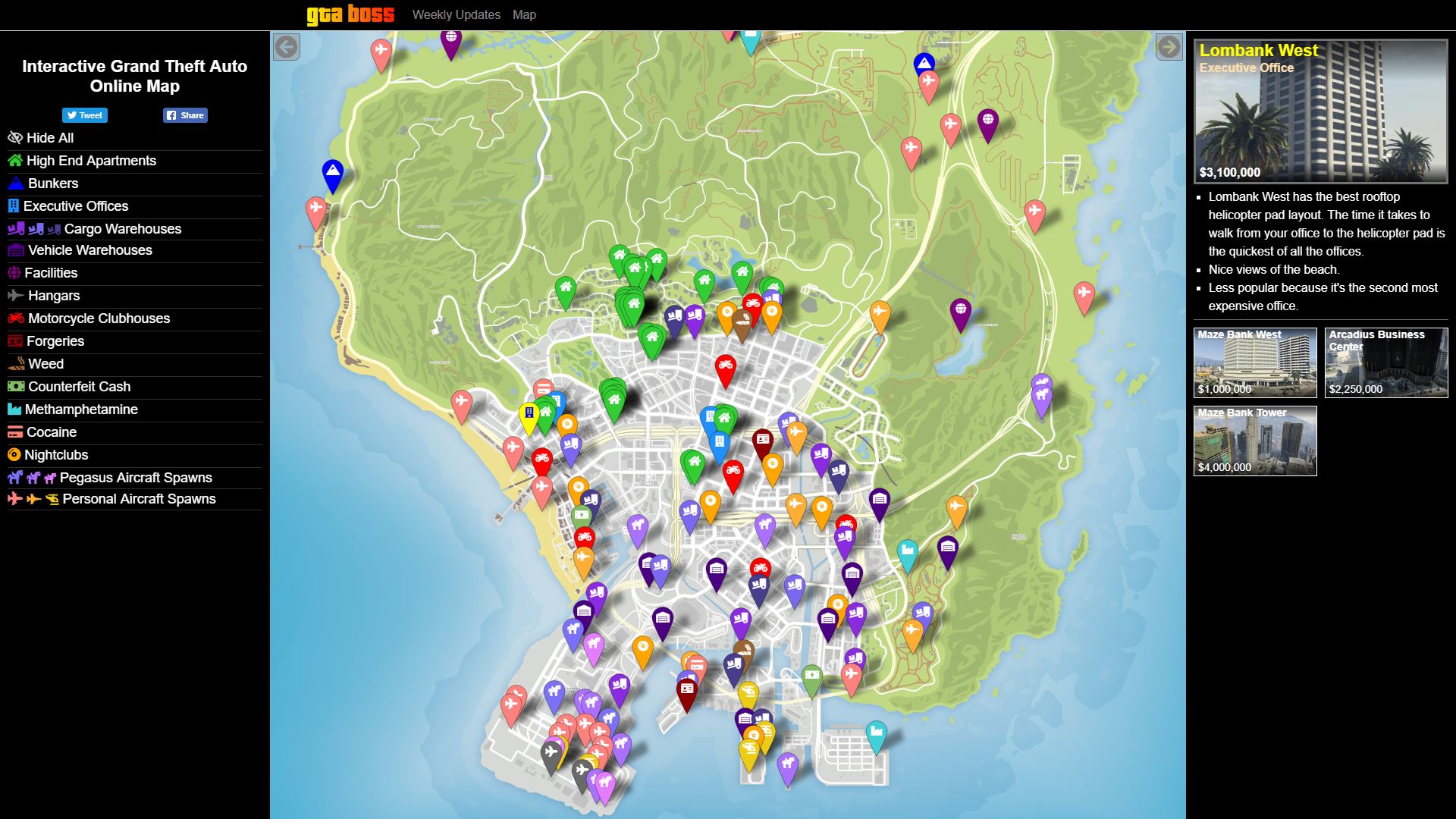Screen dimensions: 1456x819
Task: Click the pink airplane marker below the west coast bunker
Action: click(315, 212)
